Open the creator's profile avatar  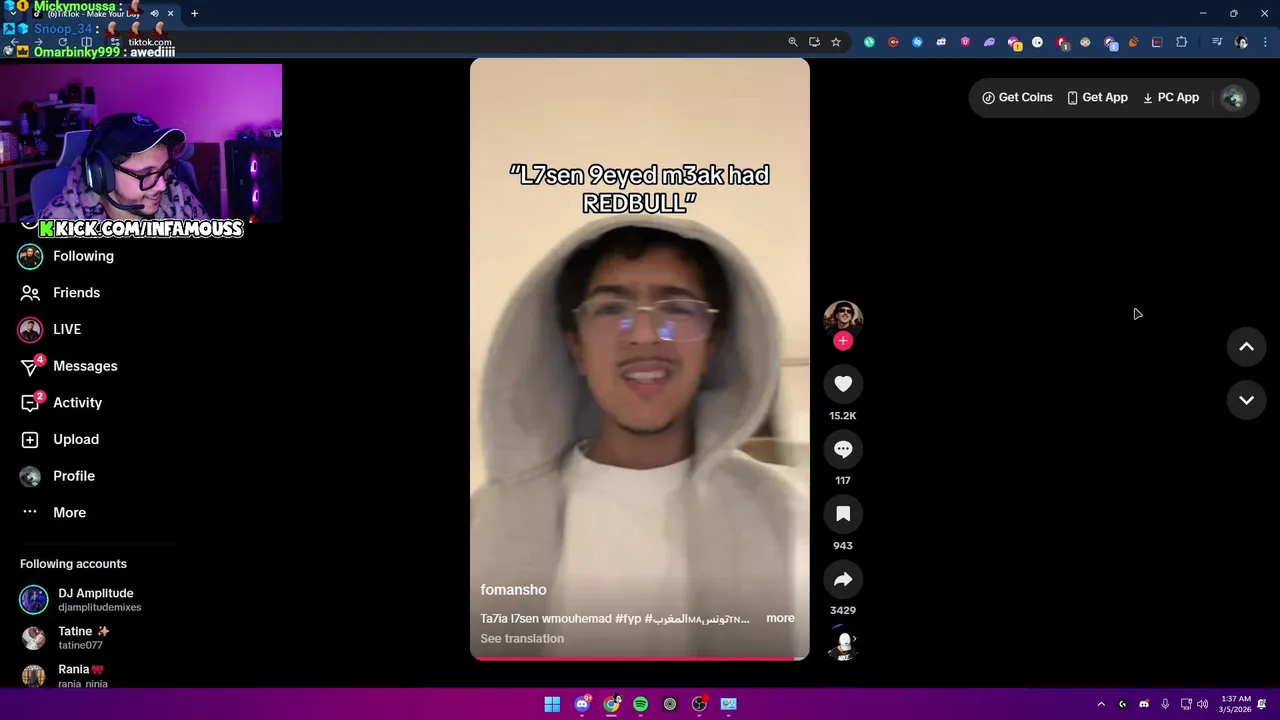[843, 318]
